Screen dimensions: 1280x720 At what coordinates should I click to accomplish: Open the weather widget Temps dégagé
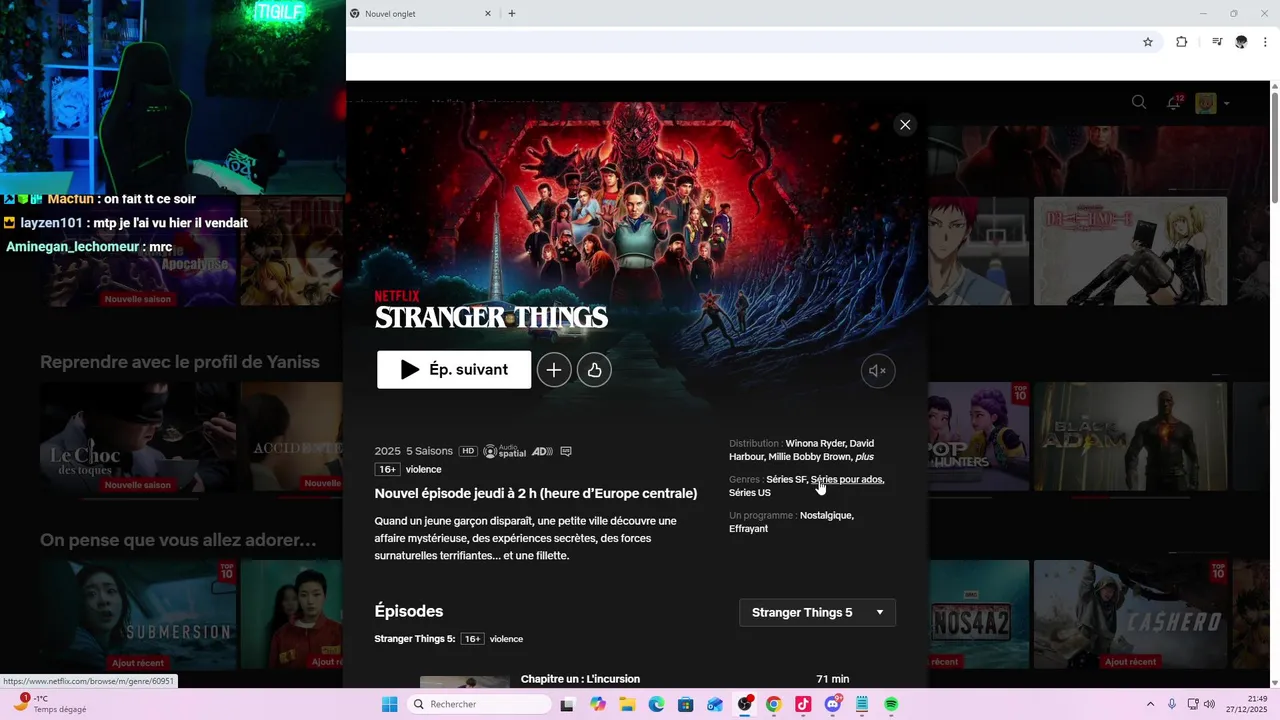pos(50,704)
